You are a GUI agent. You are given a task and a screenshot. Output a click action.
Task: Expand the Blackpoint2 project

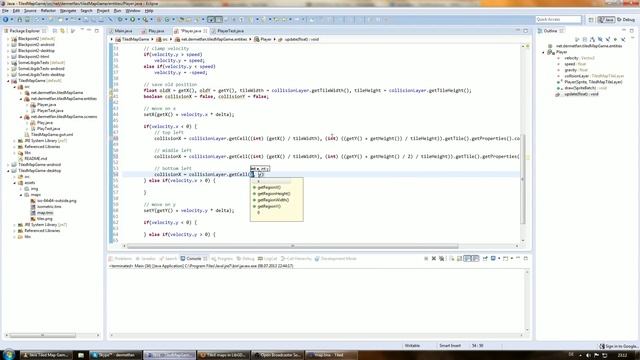tap(8, 39)
